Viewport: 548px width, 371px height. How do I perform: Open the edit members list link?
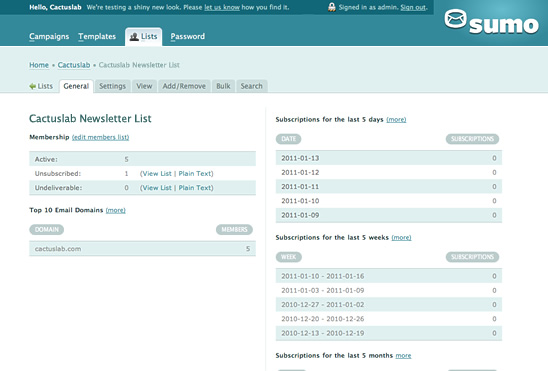tap(100, 137)
